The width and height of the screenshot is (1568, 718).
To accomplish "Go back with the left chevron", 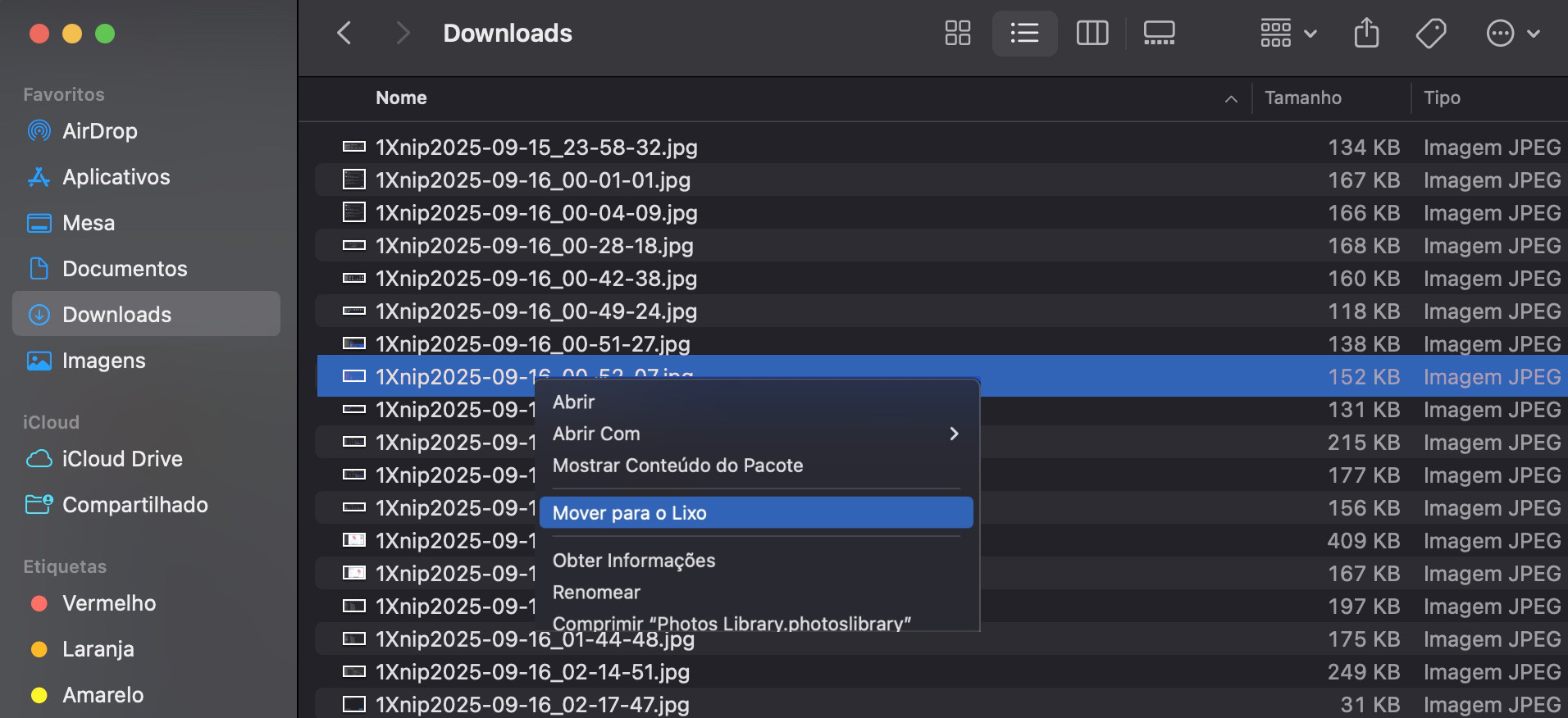I will click(x=344, y=33).
